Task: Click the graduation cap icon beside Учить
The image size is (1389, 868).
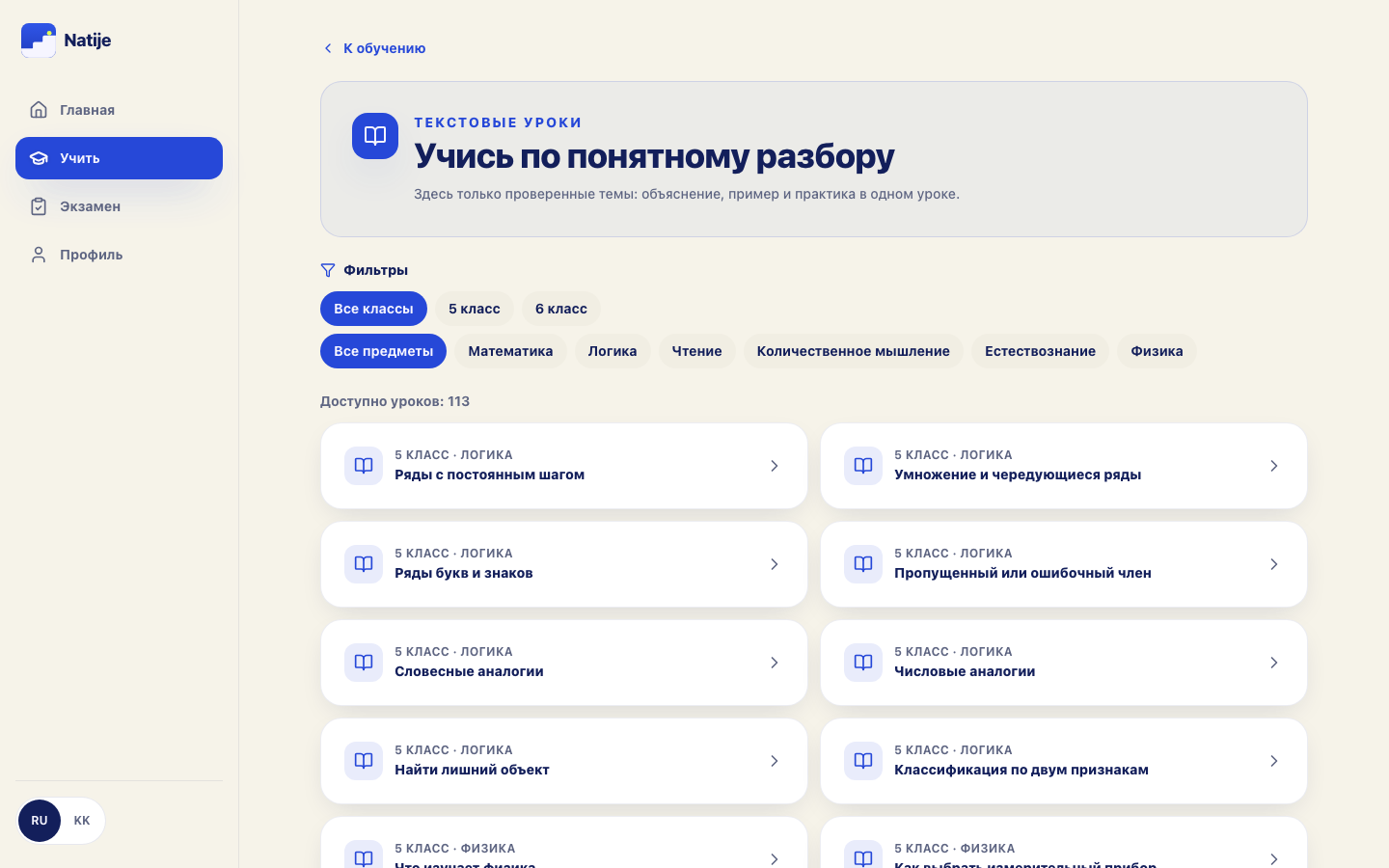Action: coord(39,158)
